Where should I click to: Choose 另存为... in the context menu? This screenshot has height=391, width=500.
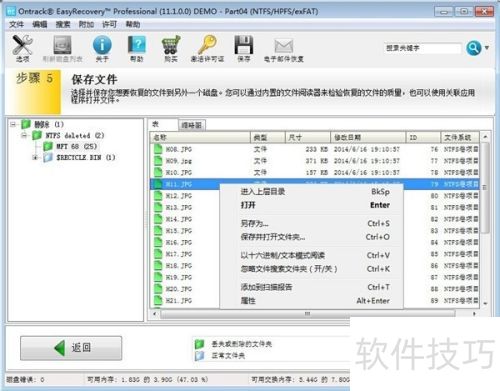[x=311, y=224]
